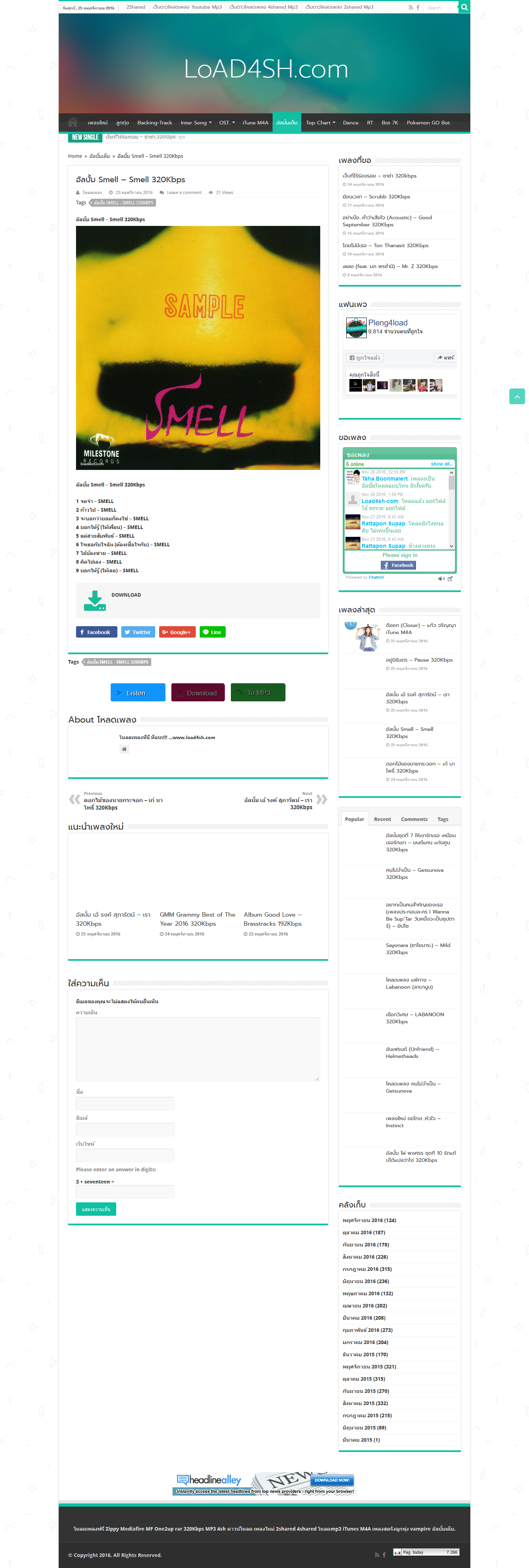Click the maroon Download button
Viewport: 529px width, 1568px height.
click(x=198, y=693)
